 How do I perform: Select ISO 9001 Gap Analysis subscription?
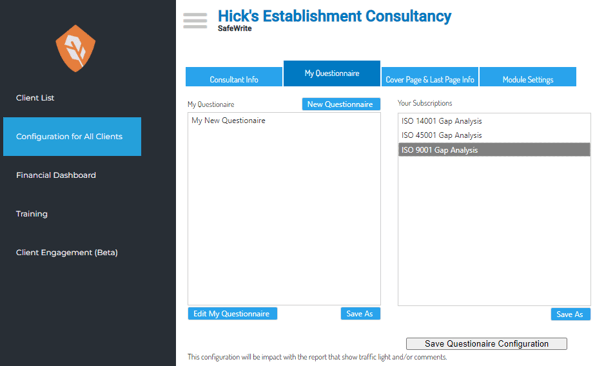click(494, 150)
